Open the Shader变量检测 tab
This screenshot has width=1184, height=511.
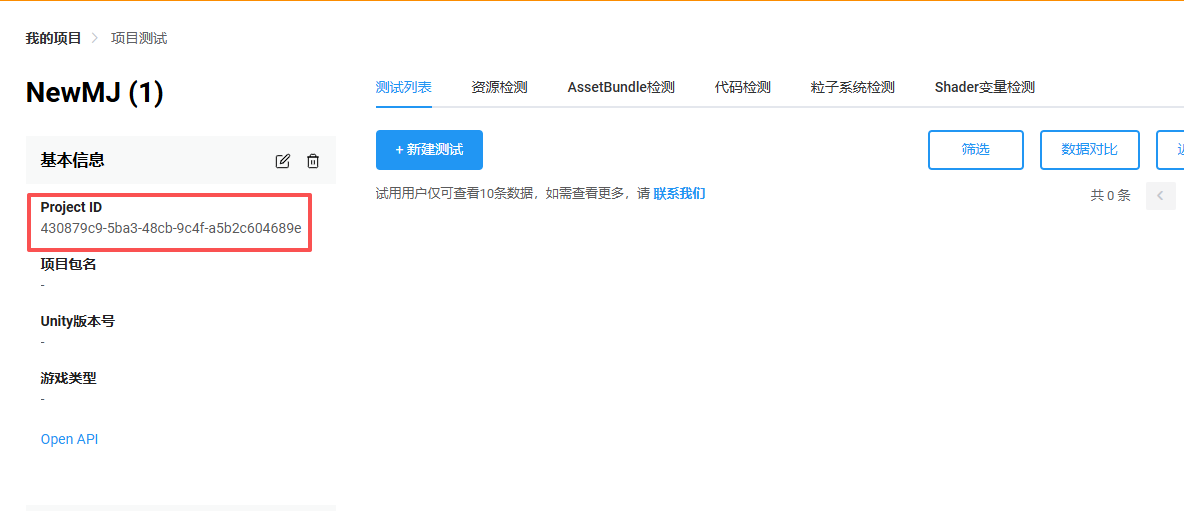985,88
